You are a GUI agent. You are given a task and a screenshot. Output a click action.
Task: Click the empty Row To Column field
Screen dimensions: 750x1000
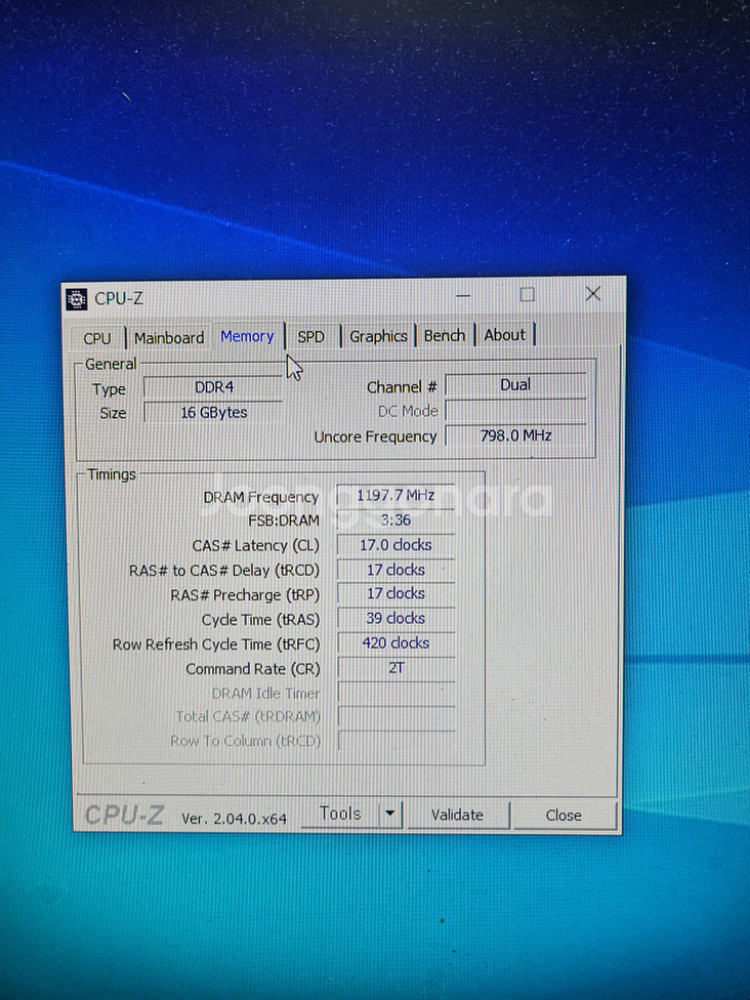395,741
